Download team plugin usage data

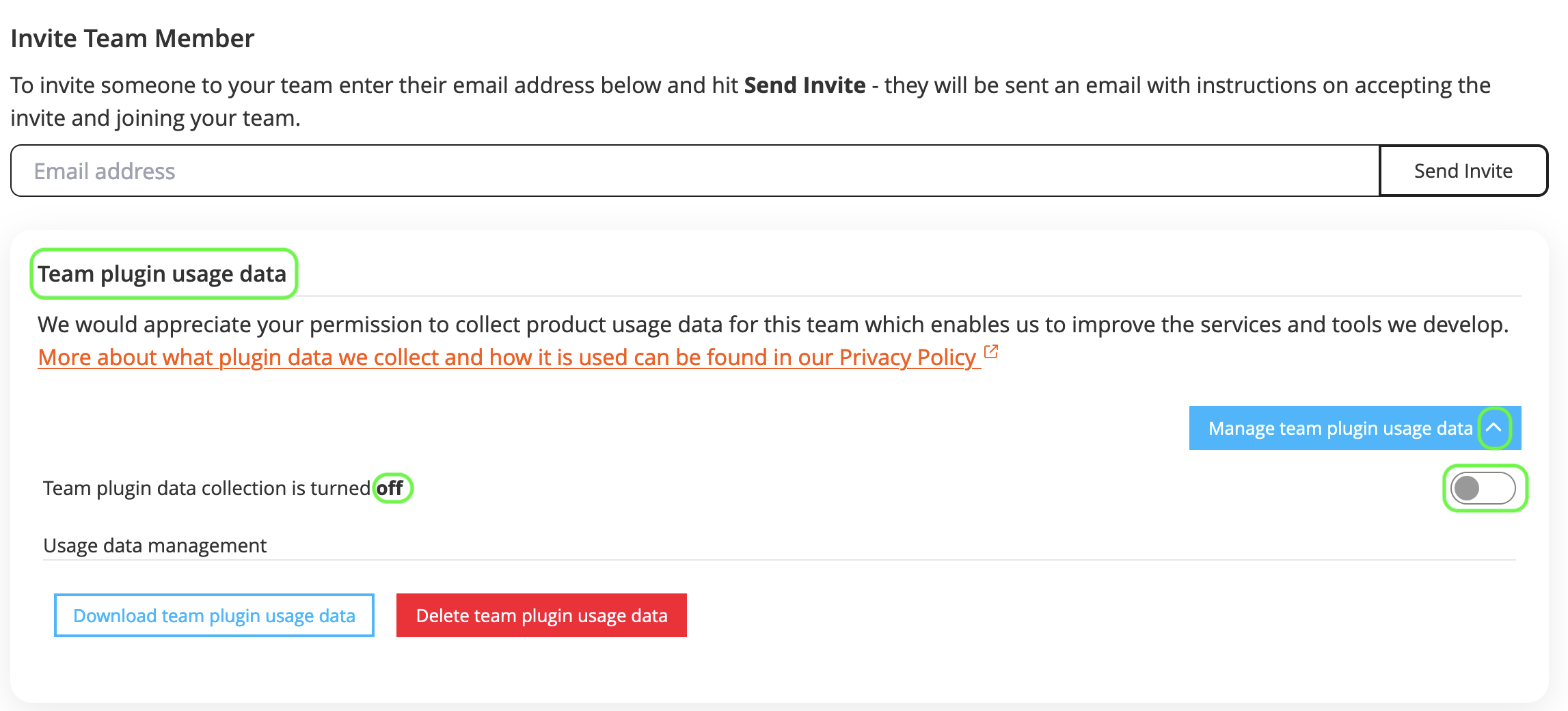(x=214, y=615)
